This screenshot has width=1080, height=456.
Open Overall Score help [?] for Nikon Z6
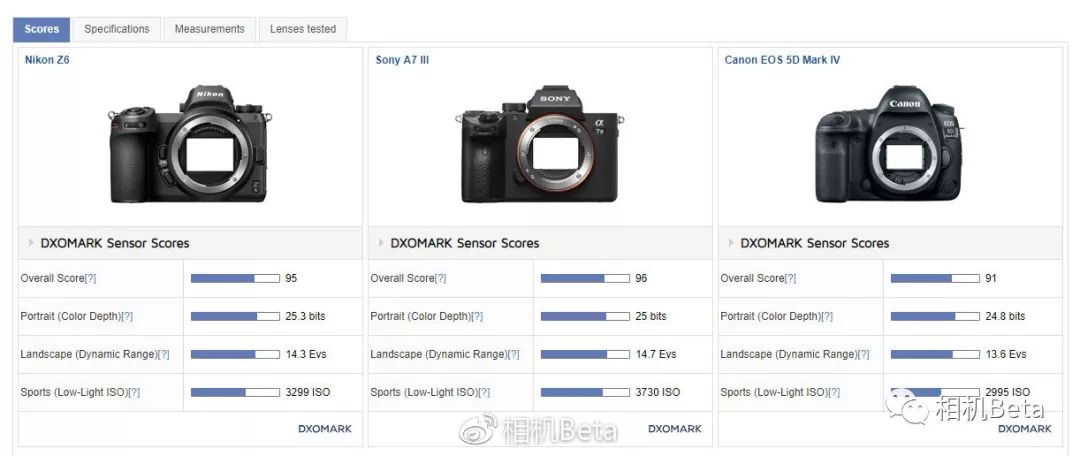[x=90, y=278]
